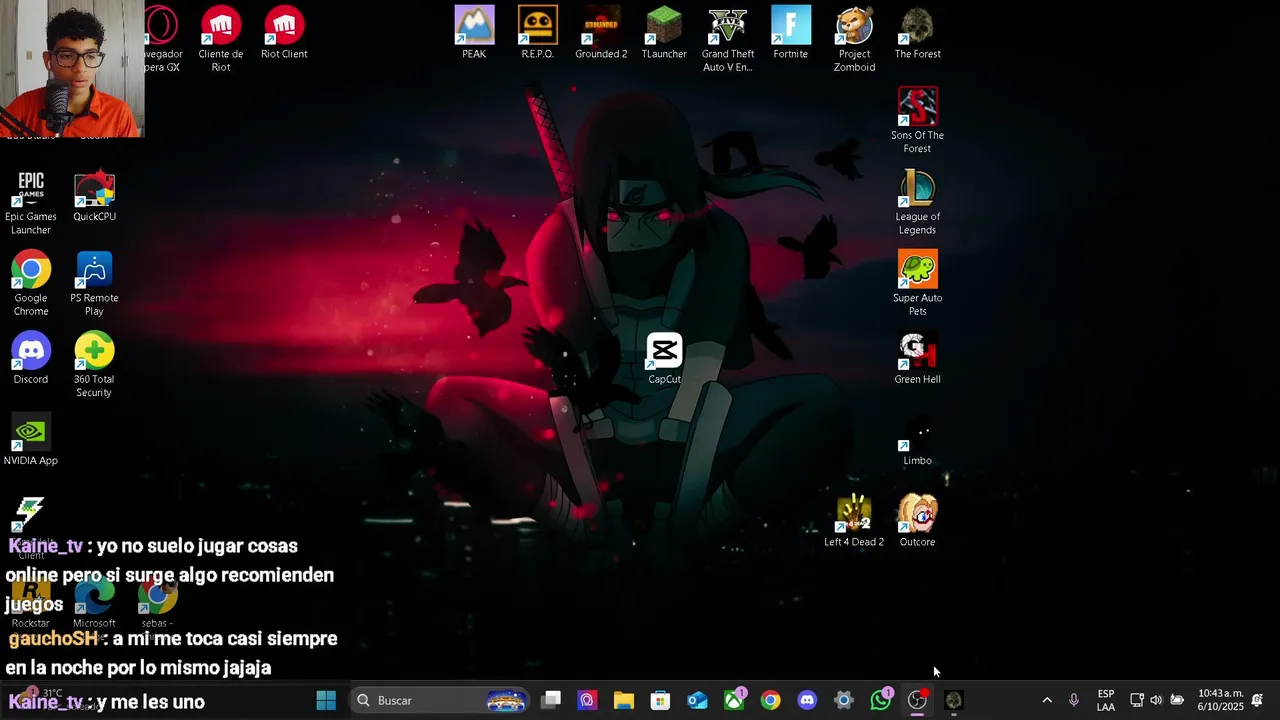
Task: Open Sons Of The Forest shortcut
Action: pos(917,120)
